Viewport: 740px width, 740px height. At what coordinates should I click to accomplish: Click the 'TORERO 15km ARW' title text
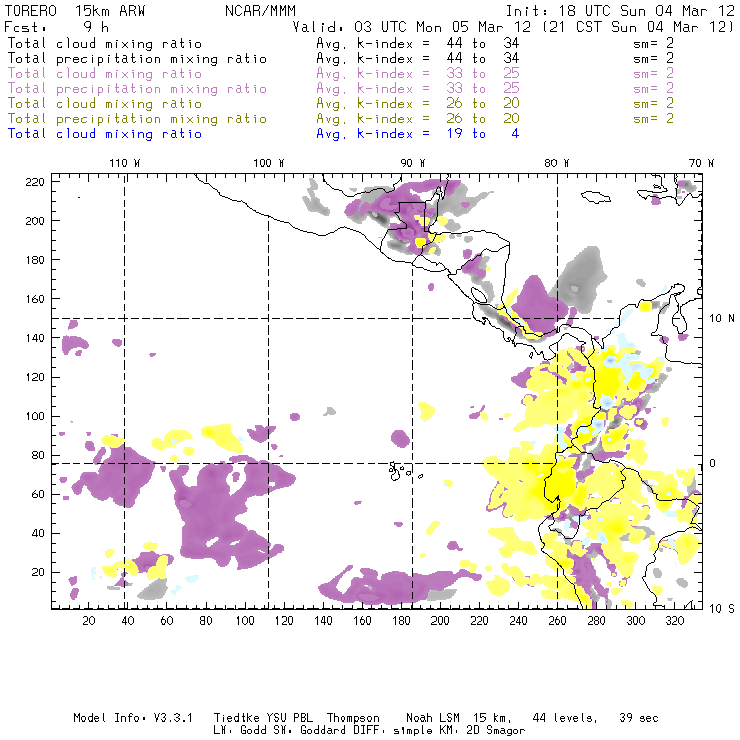pyautogui.click(x=75, y=11)
